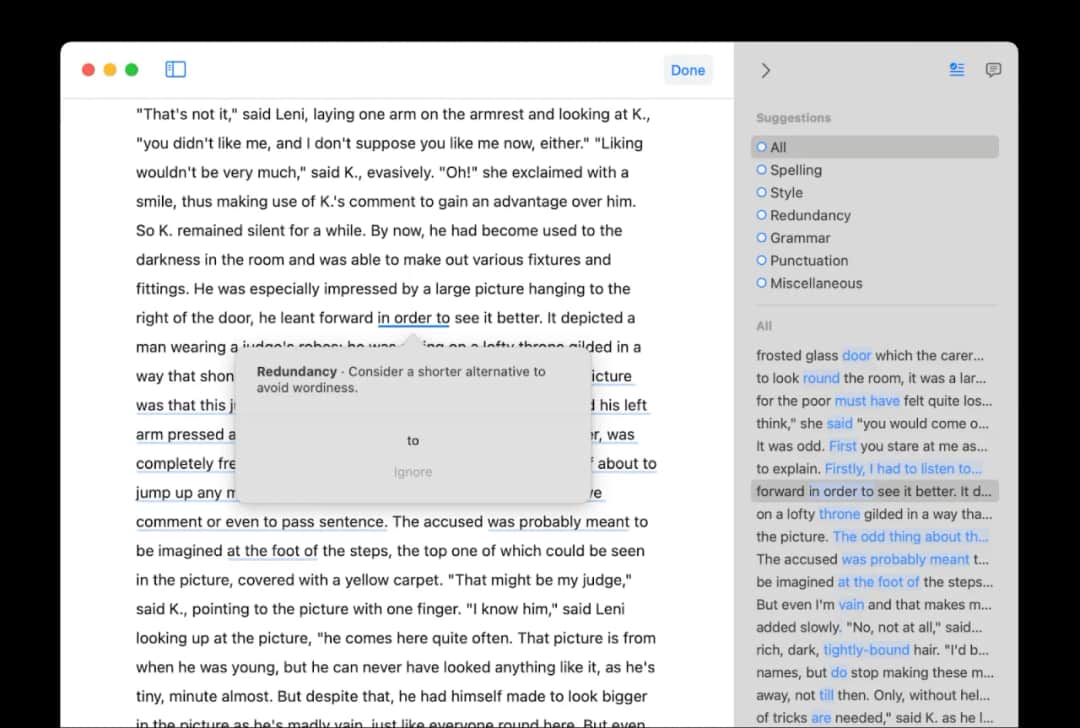Select the Style filter
The height and width of the screenshot is (728, 1080).
point(786,193)
